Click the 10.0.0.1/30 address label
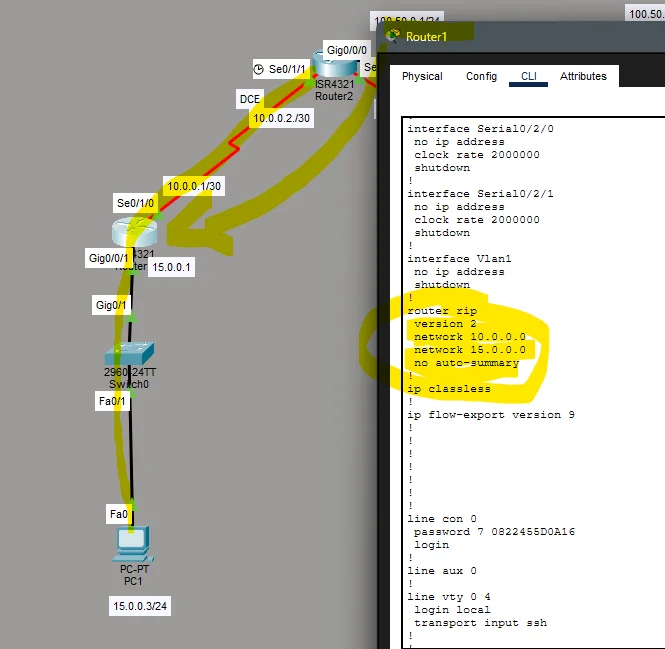This screenshot has width=665, height=649. point(194,186)
